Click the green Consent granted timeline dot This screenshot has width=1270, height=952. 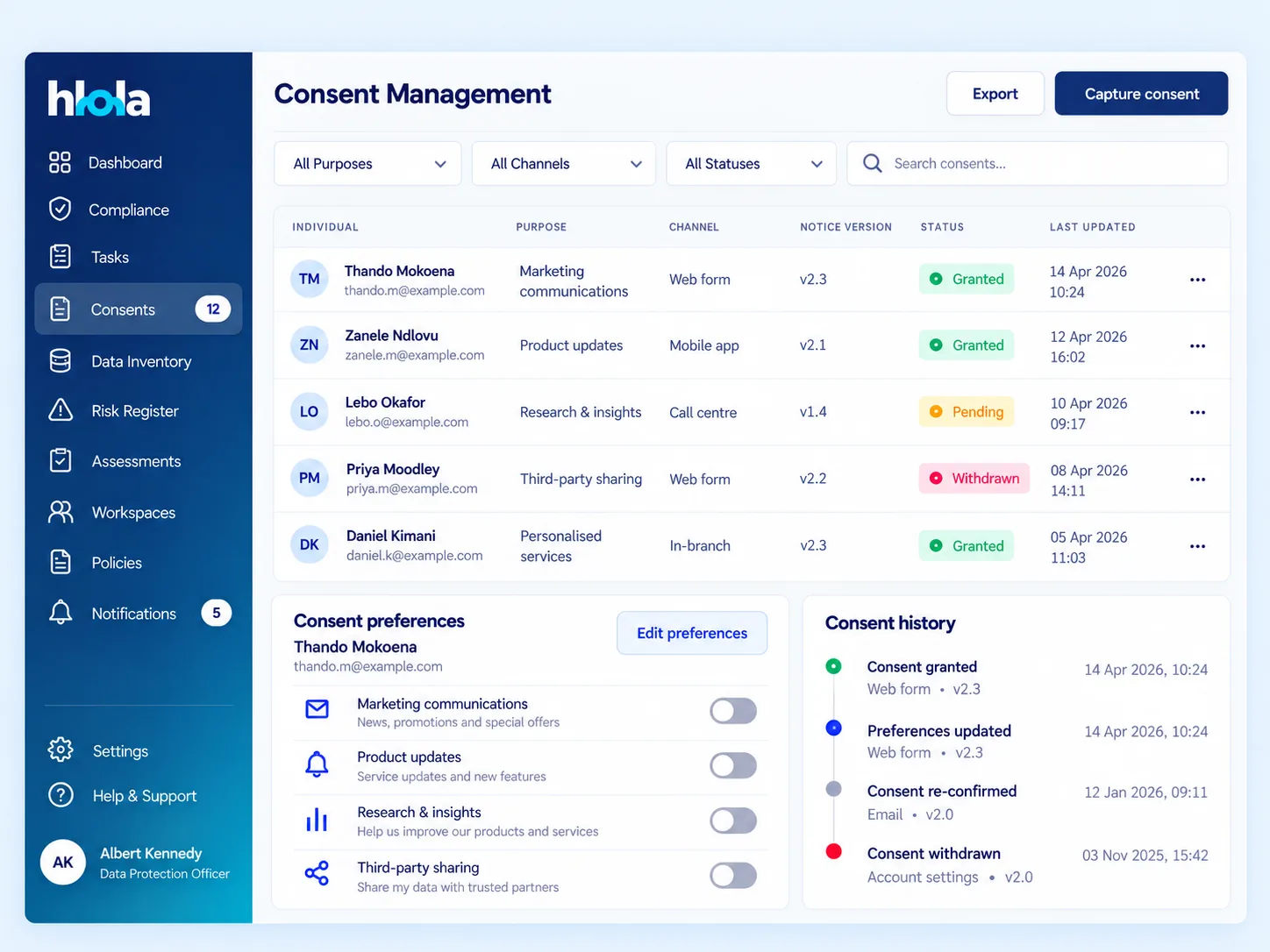coord(834,666)
